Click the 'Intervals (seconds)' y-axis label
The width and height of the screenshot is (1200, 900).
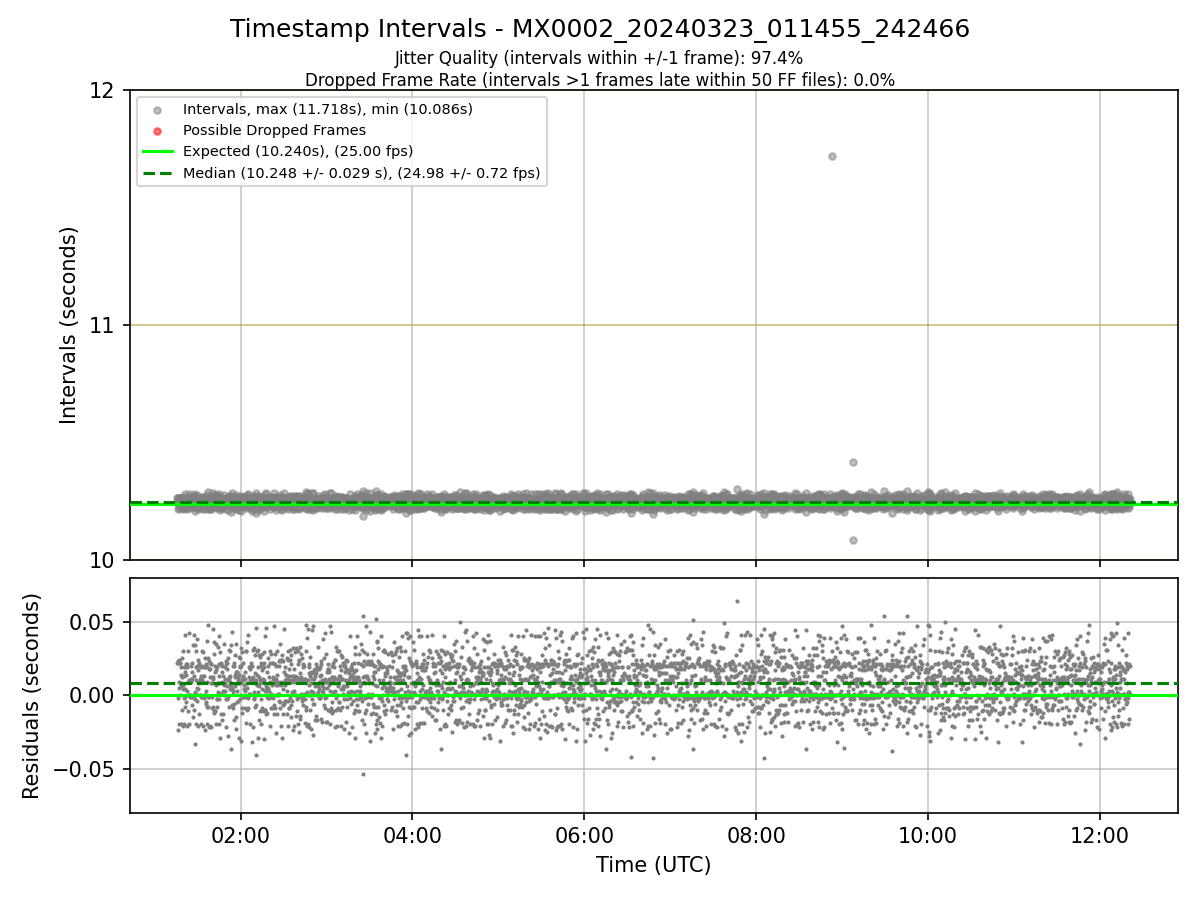(x=69, y=325)
